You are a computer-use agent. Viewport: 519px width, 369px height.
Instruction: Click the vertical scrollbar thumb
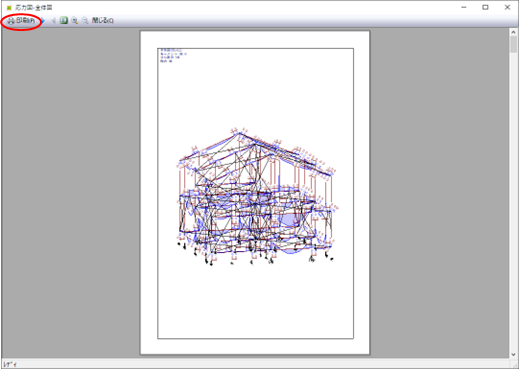pyautogui.click(x=513, y=44)
